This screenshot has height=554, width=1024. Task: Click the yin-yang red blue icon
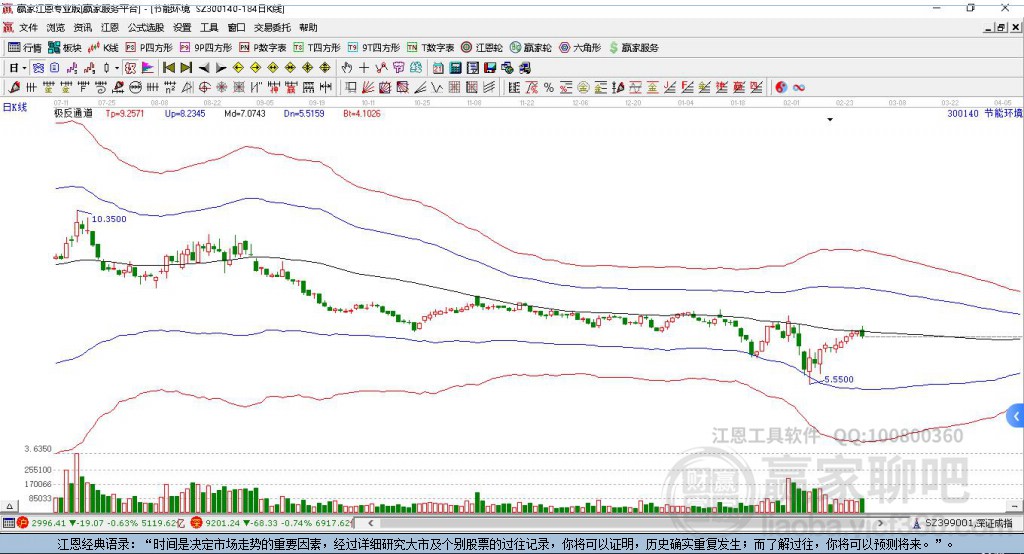pos(781,88)
